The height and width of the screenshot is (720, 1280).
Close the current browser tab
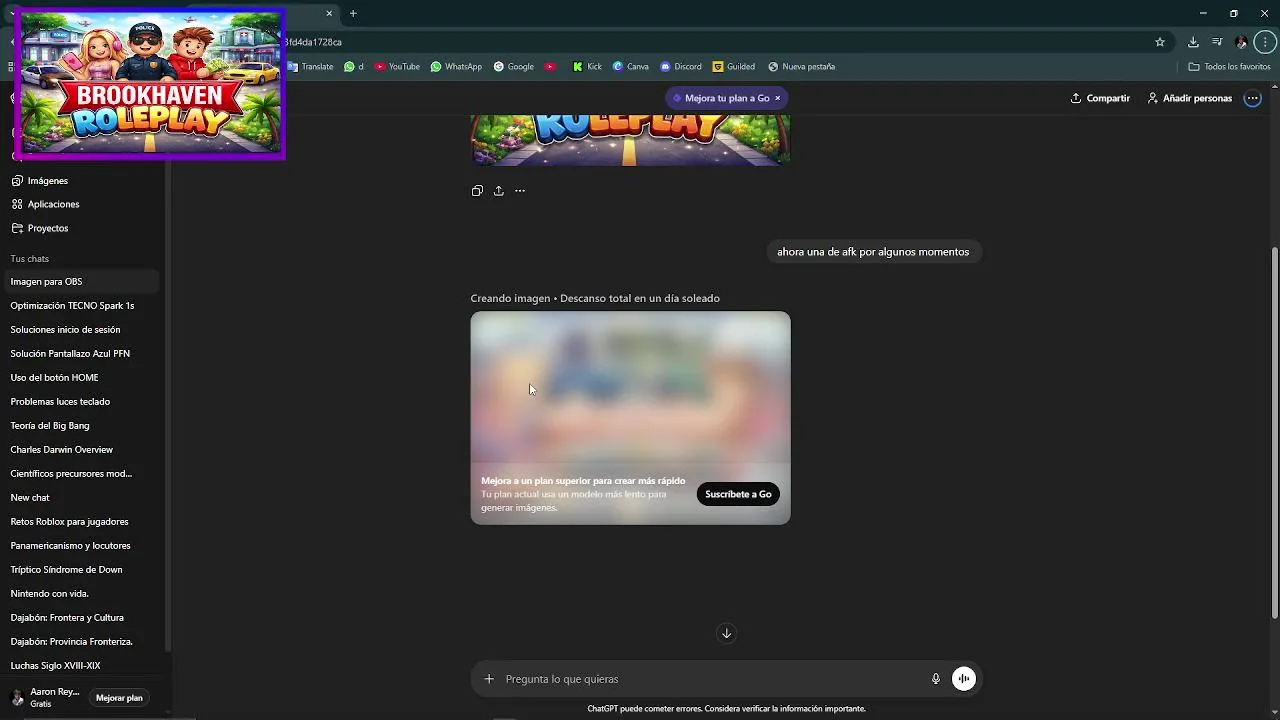[329, 13]
